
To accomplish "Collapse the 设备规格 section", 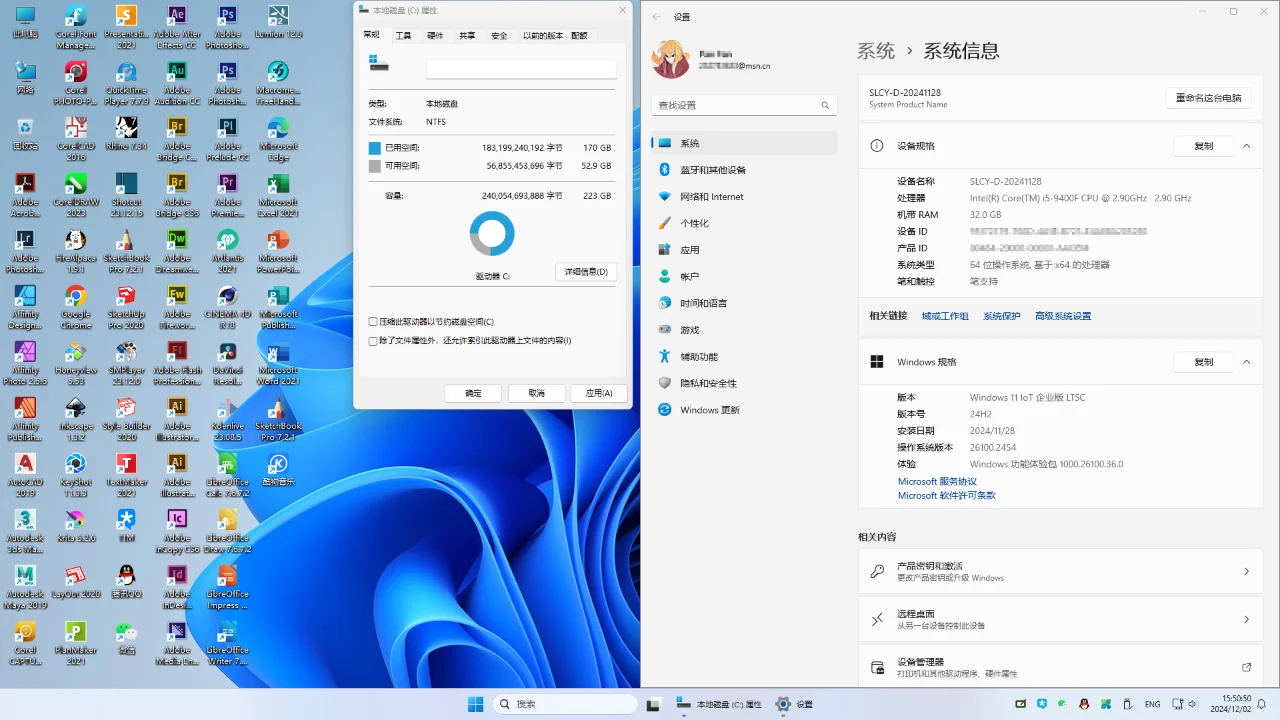I will [x=1247, y=146].
